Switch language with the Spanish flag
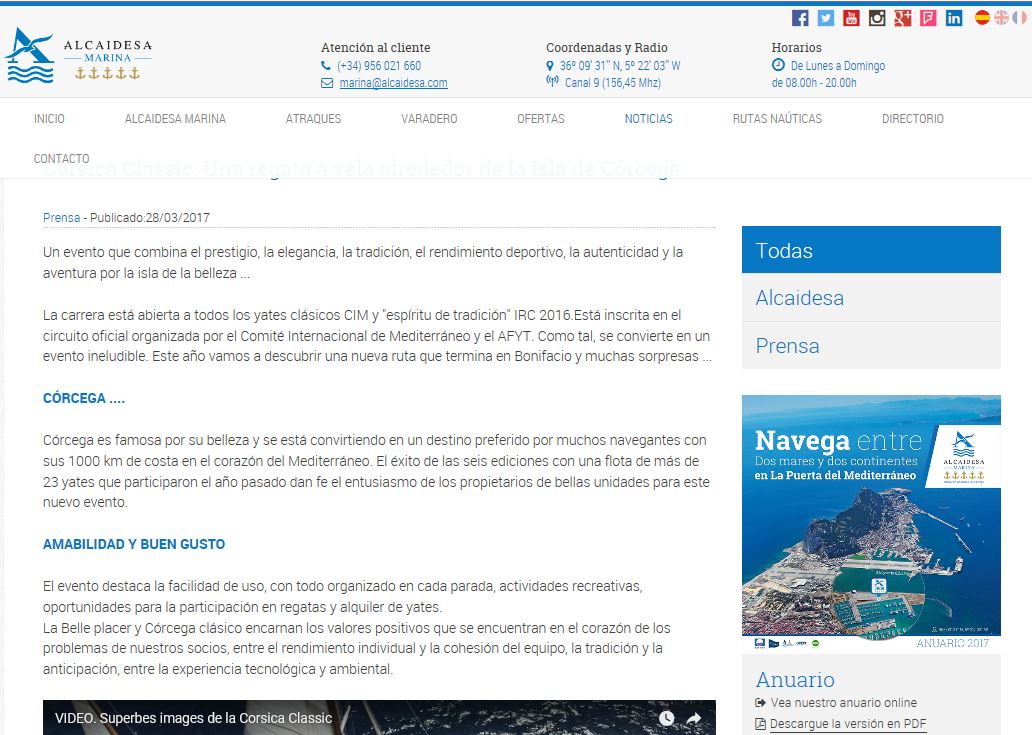1032x735 pixels. 983,17
